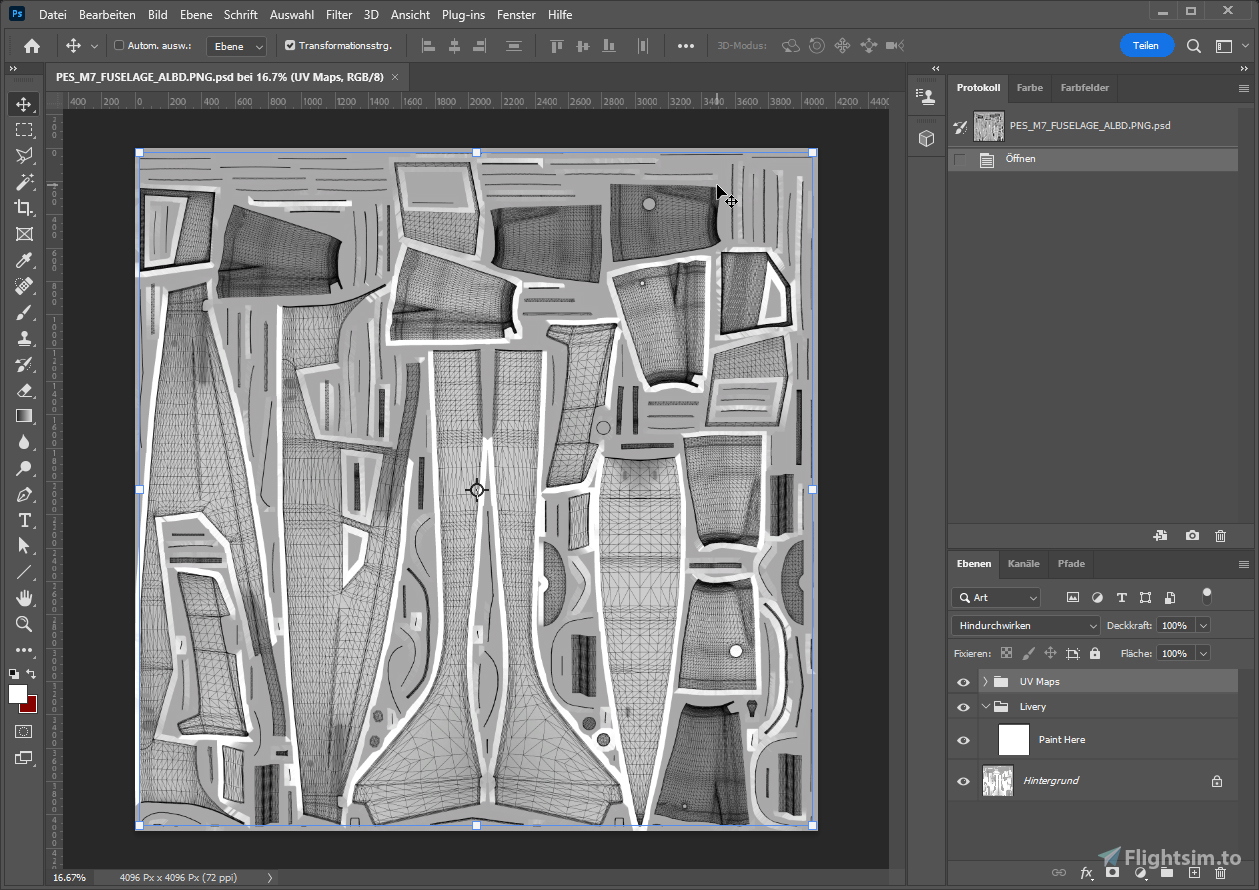Screen dimensions: 1259x890
Task: Click the Teilen button
Action: [1146, 45]
